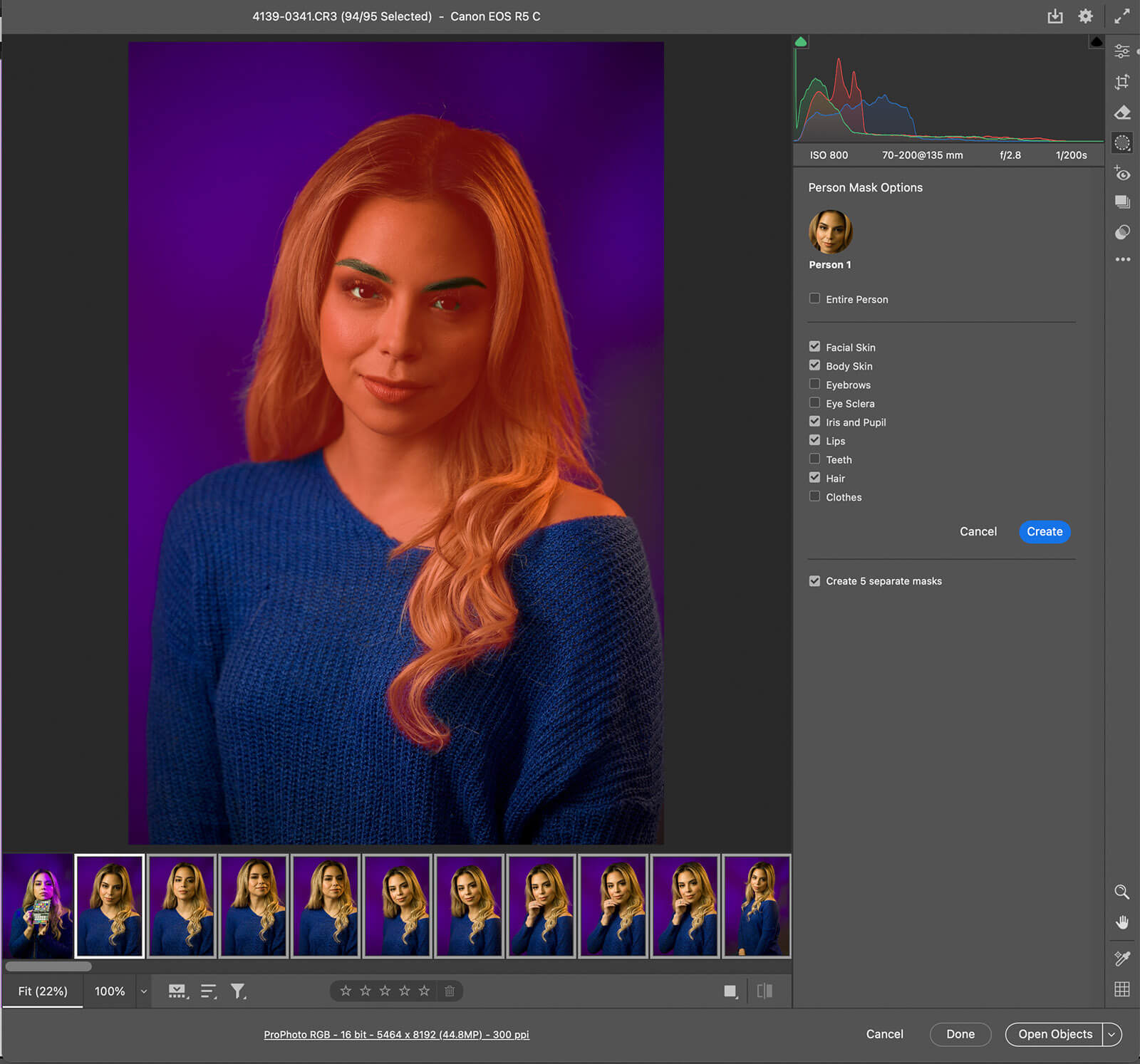The width and height of the screenshot is (1140, 1064).
Task: Uncheck Create 5 separate masks
Action: click(x=814, y=580)
